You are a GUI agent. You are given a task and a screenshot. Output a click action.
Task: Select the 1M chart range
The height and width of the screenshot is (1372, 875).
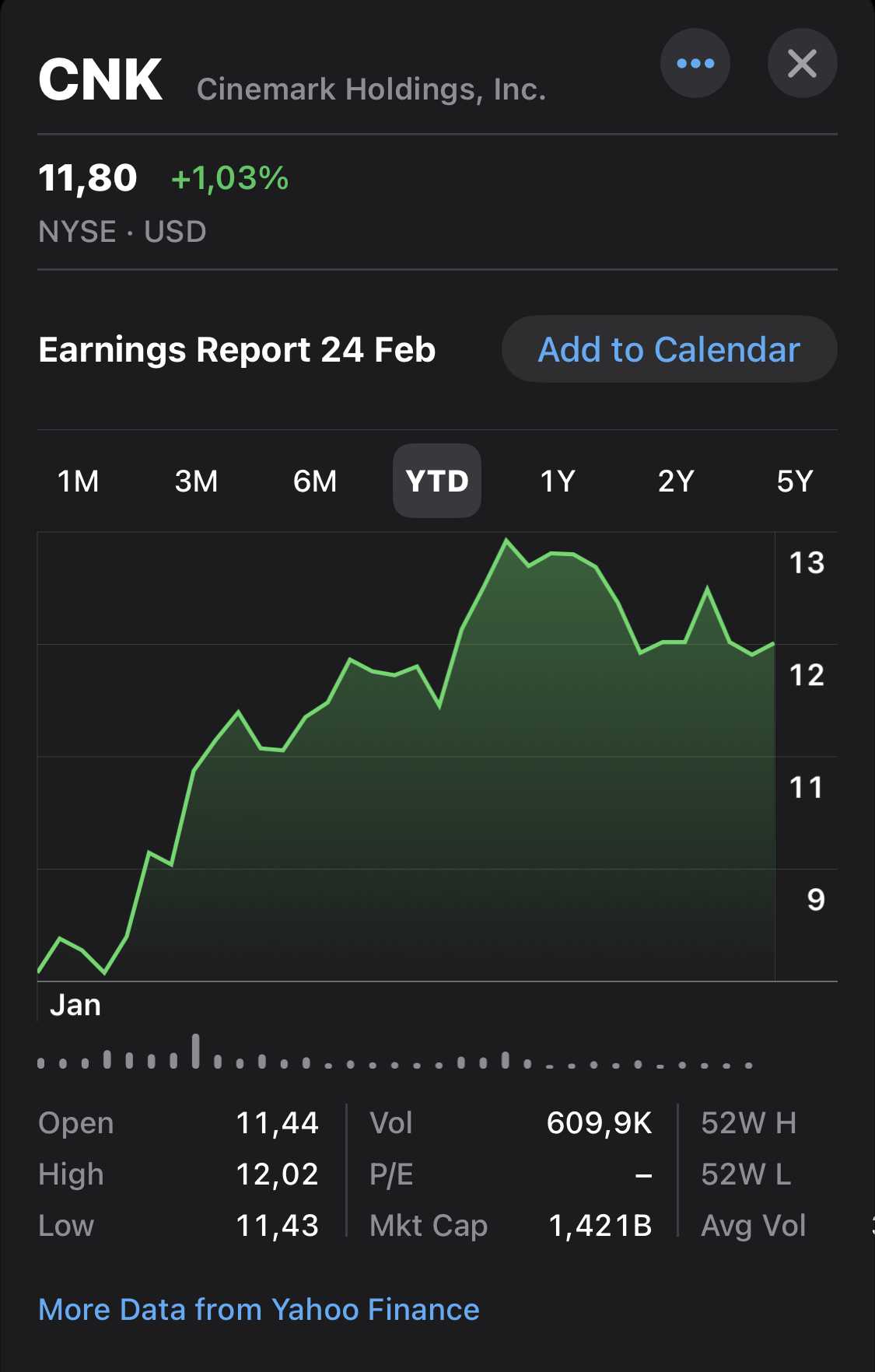pyautogui.click(x=79, y=481)
